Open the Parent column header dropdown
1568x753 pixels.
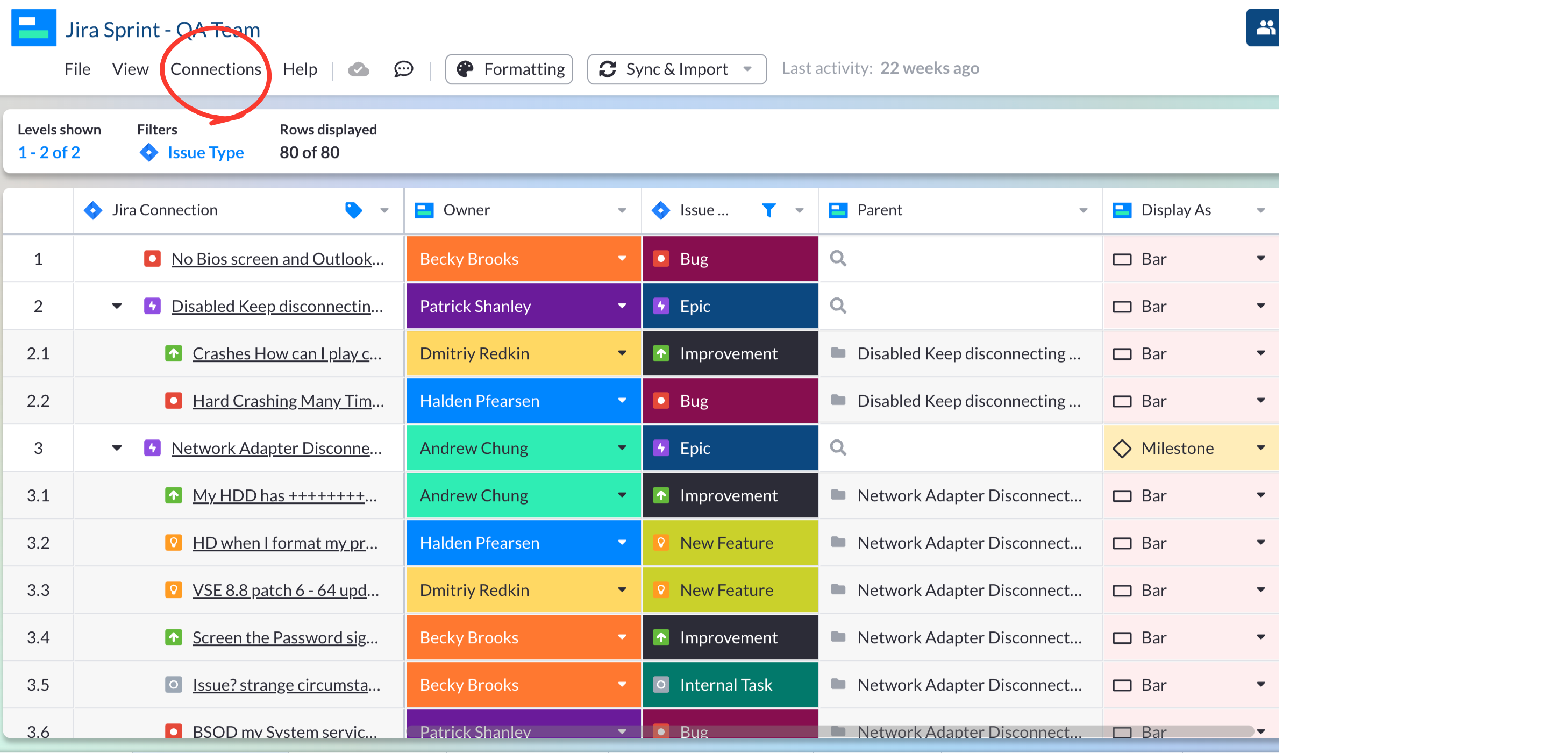[x=1083, y=211]
